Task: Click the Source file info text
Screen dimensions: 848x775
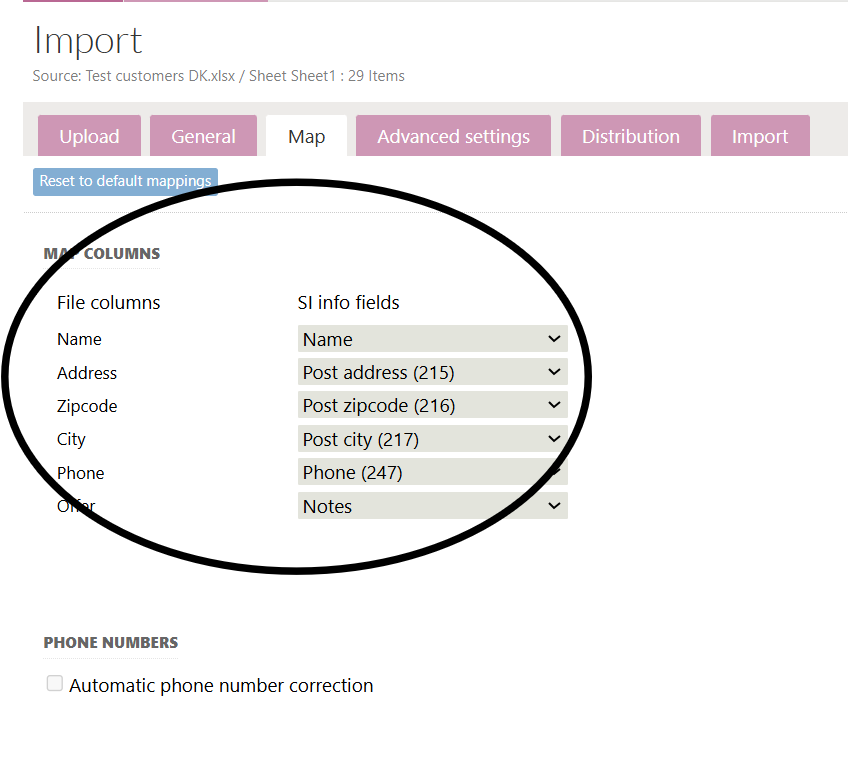Action: point(218,76)
